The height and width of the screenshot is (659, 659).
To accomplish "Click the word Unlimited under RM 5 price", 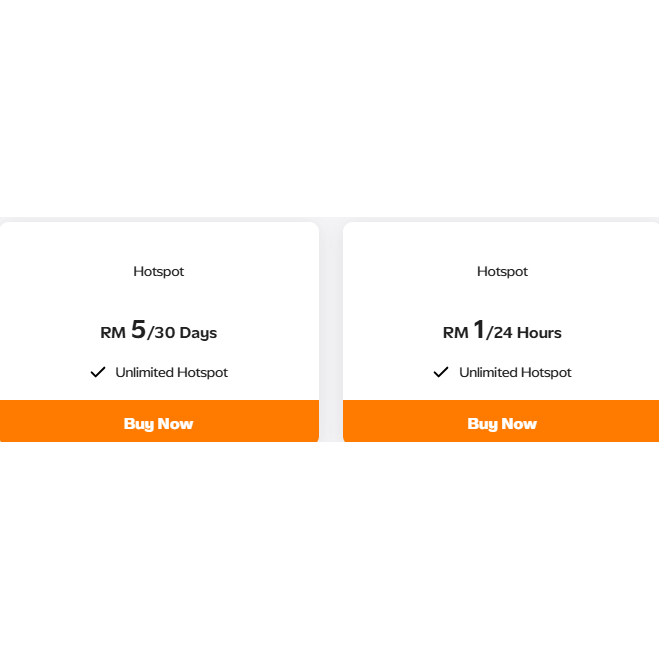I will tap(144, 372).
